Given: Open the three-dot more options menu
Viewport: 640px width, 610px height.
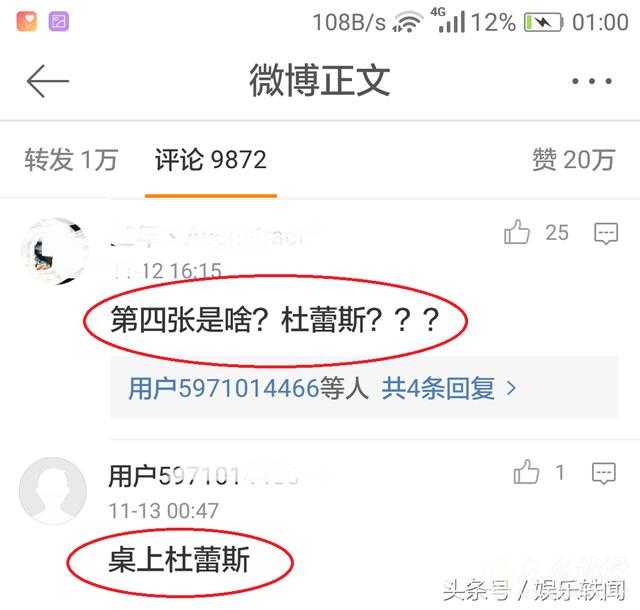Looking at the screenshot, I should [592, 81].
